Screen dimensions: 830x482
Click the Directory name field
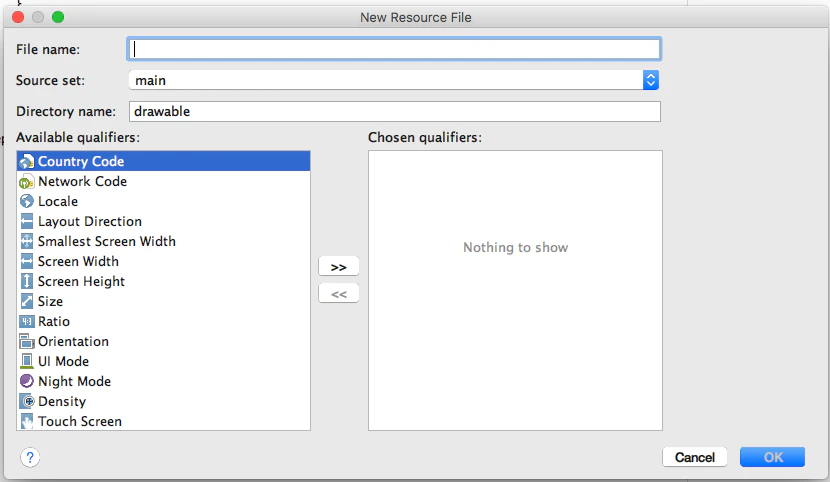[395, 112]
